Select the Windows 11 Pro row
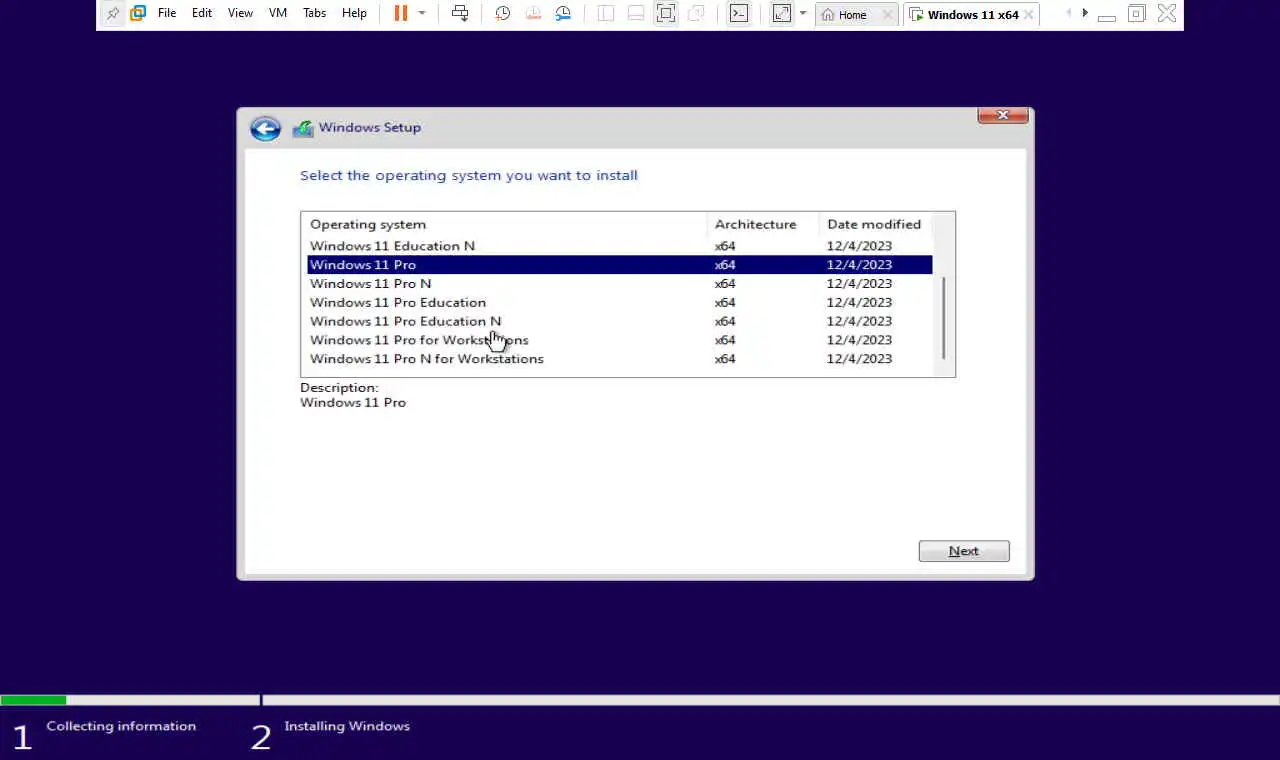The width and height of the screenshot is (1280, 760). coord(620,265)
